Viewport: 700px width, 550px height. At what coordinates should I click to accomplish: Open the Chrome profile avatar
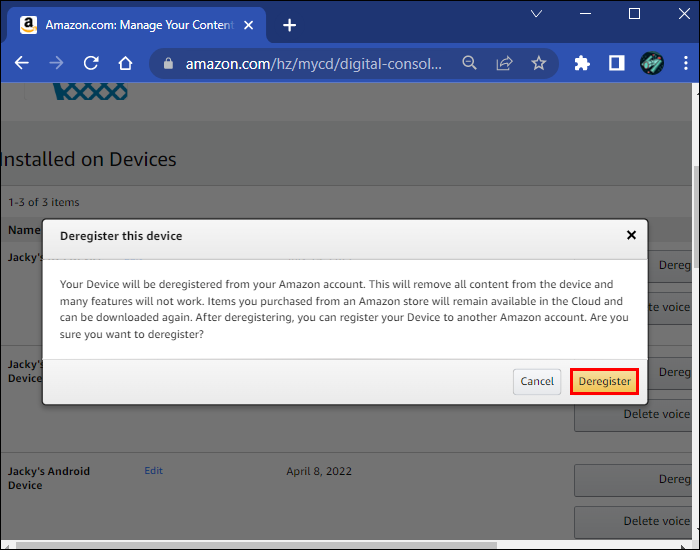(652, 63)
